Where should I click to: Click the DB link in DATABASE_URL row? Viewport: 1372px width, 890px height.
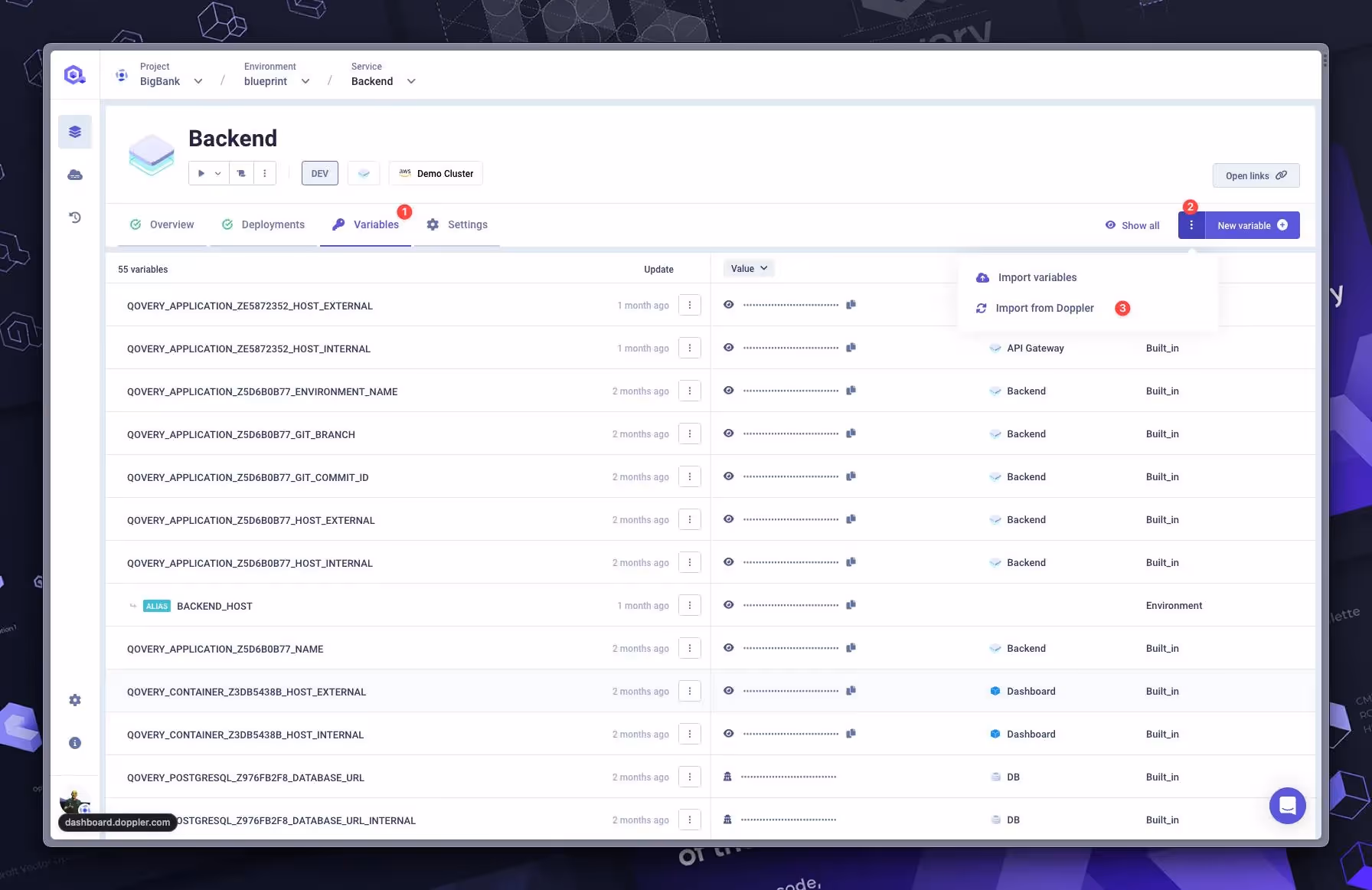tap(1005, 777)
